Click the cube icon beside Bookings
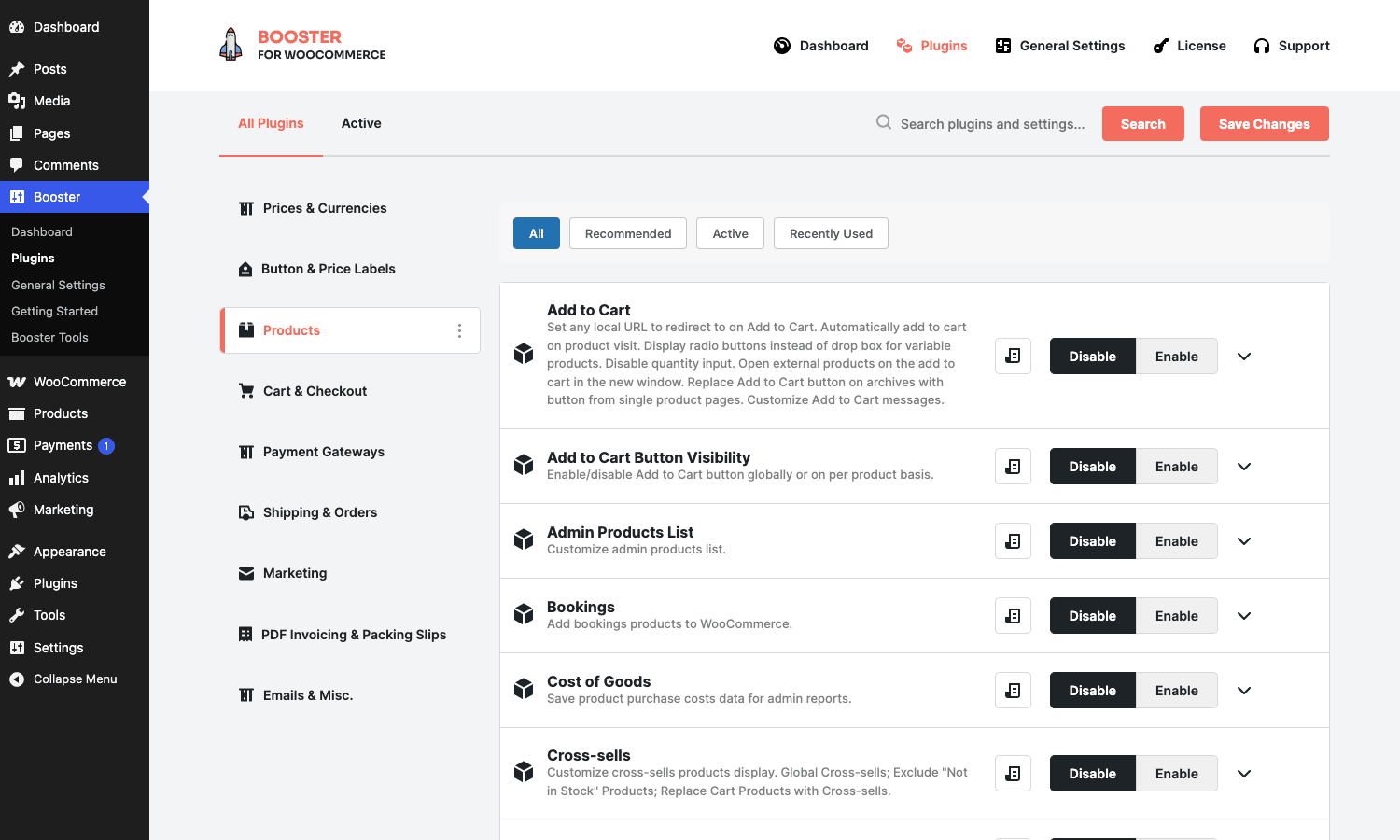 tap(524, 613)
